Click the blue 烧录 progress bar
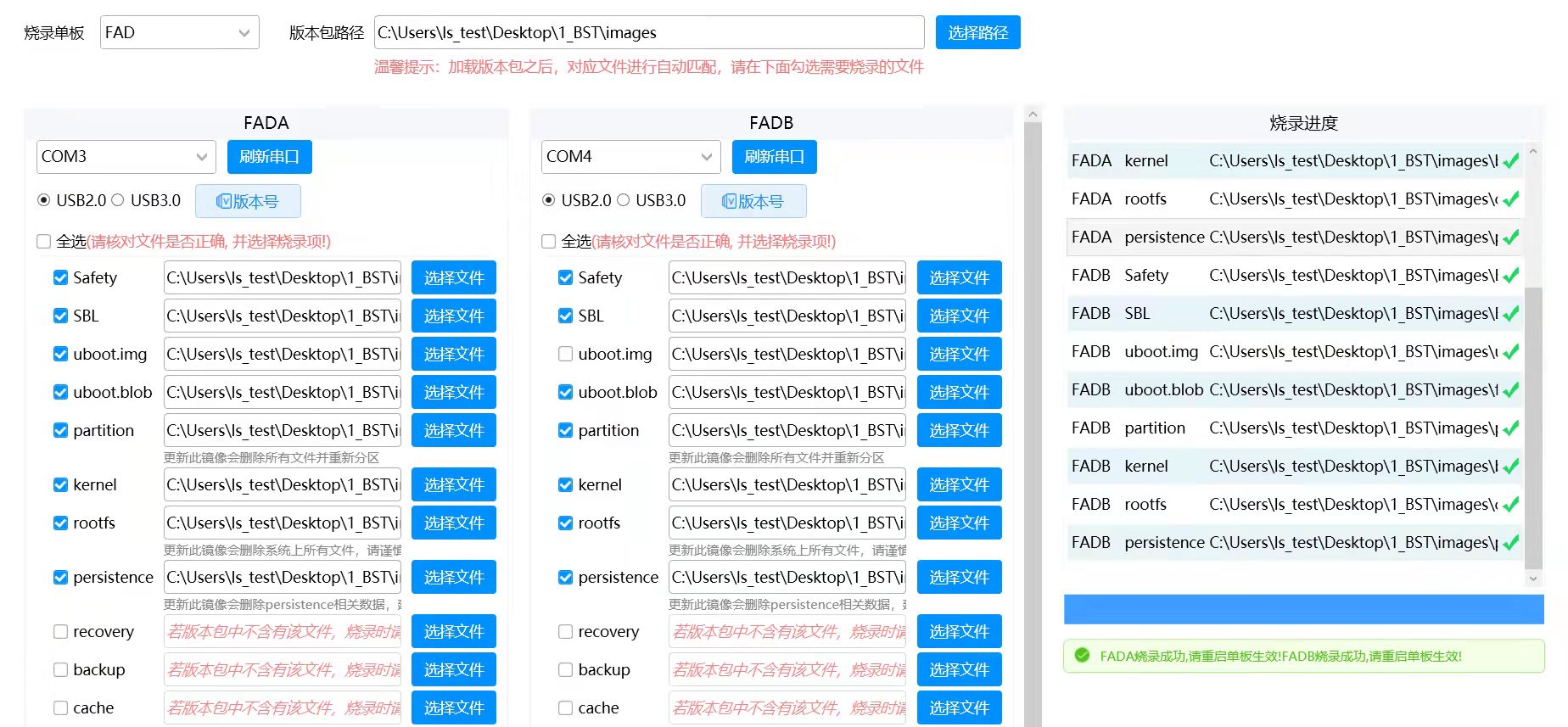 [x=1303, y=609]
